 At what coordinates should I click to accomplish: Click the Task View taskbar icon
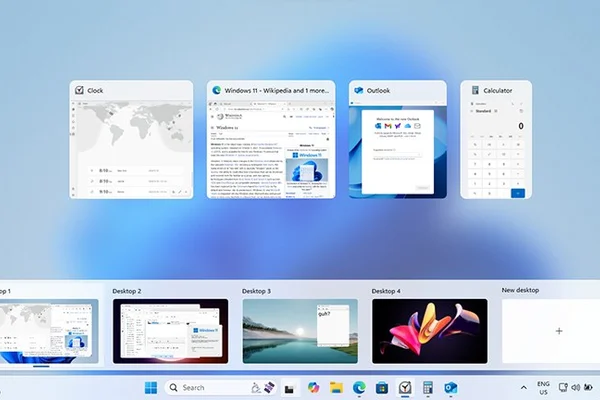click(290, 388)
